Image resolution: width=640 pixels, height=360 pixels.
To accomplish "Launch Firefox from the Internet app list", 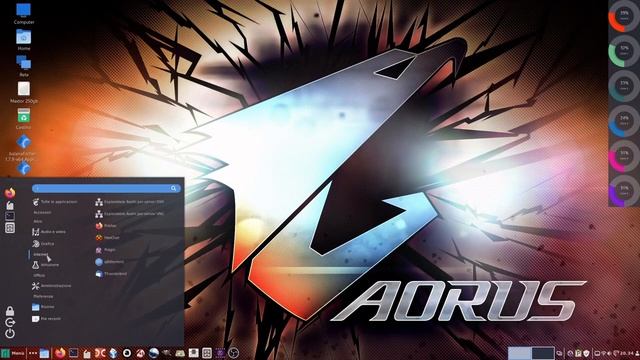I will coord(106,226).
